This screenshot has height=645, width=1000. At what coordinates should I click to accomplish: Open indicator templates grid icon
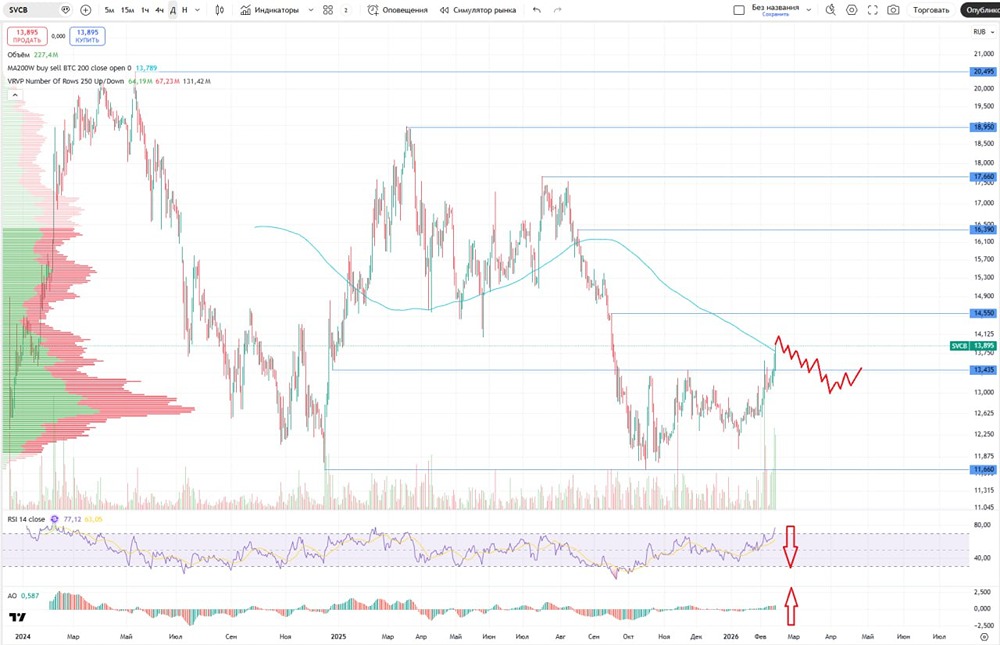[328, 10]
